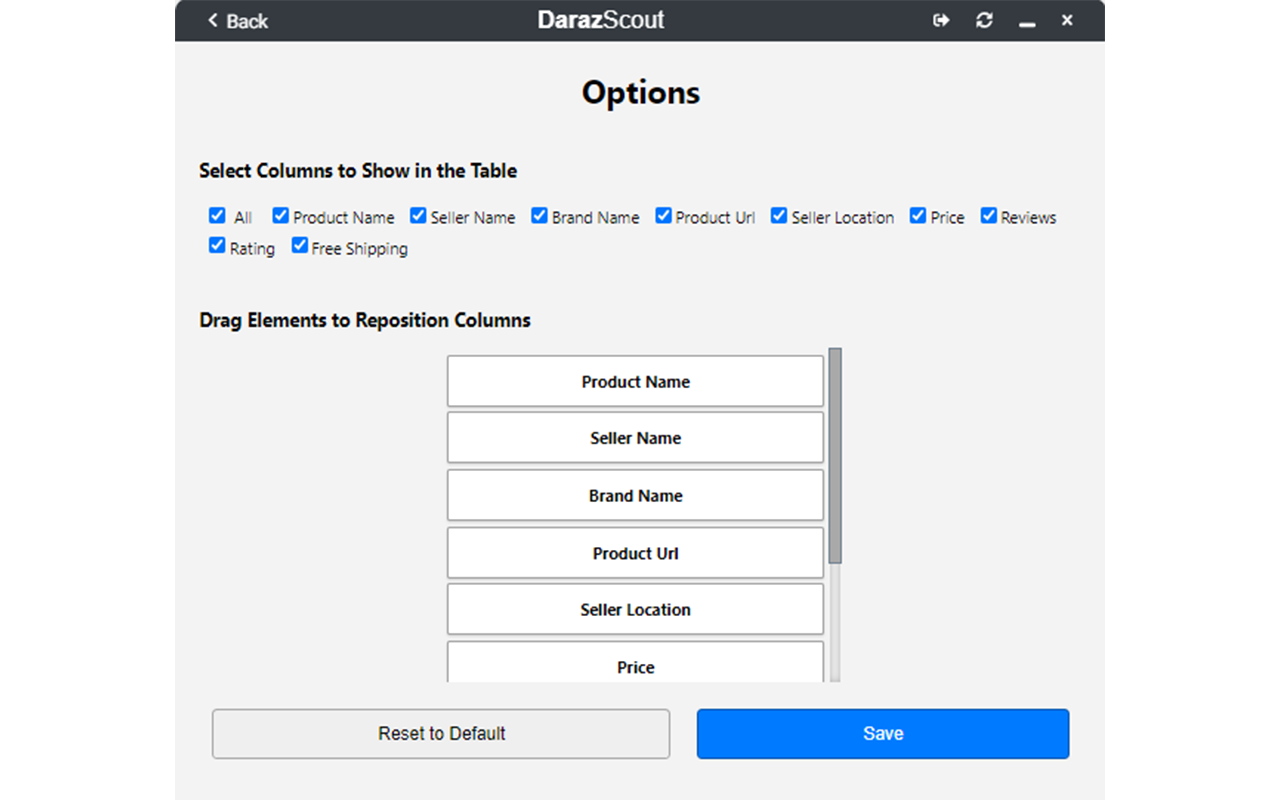Save the options with Save button
This screenshot has height=800, width=1280.
coord(883,734)
